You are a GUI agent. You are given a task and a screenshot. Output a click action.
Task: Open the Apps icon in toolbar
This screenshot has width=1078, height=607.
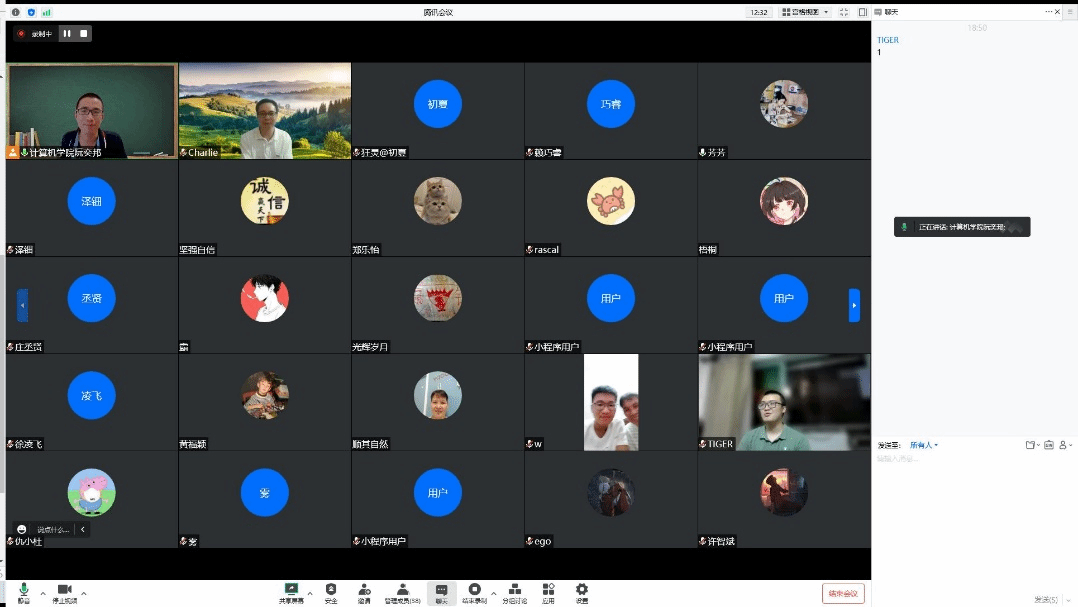(x=548, y=591)
